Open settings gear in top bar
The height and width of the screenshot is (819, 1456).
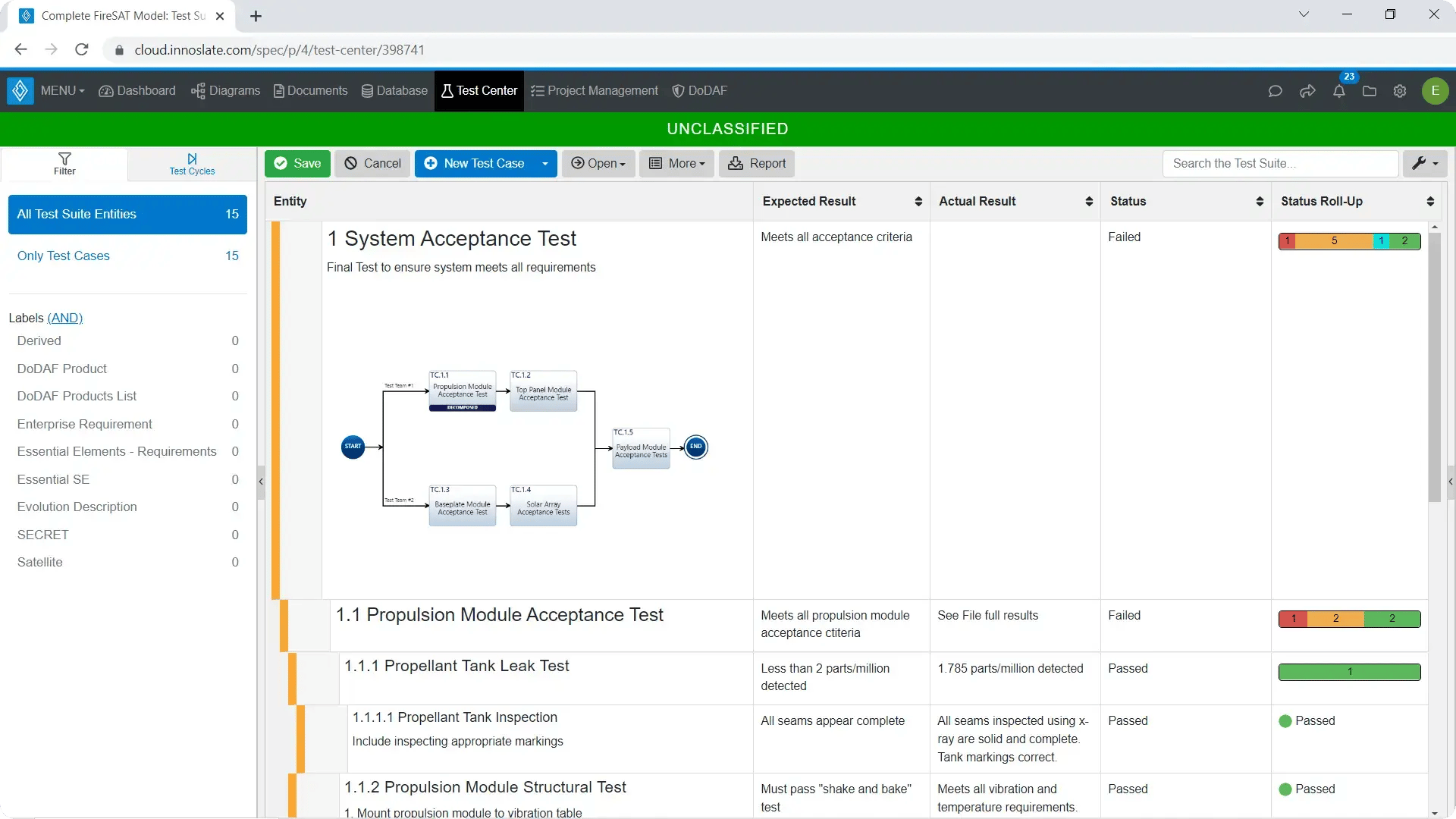[x=1400, y=91]
